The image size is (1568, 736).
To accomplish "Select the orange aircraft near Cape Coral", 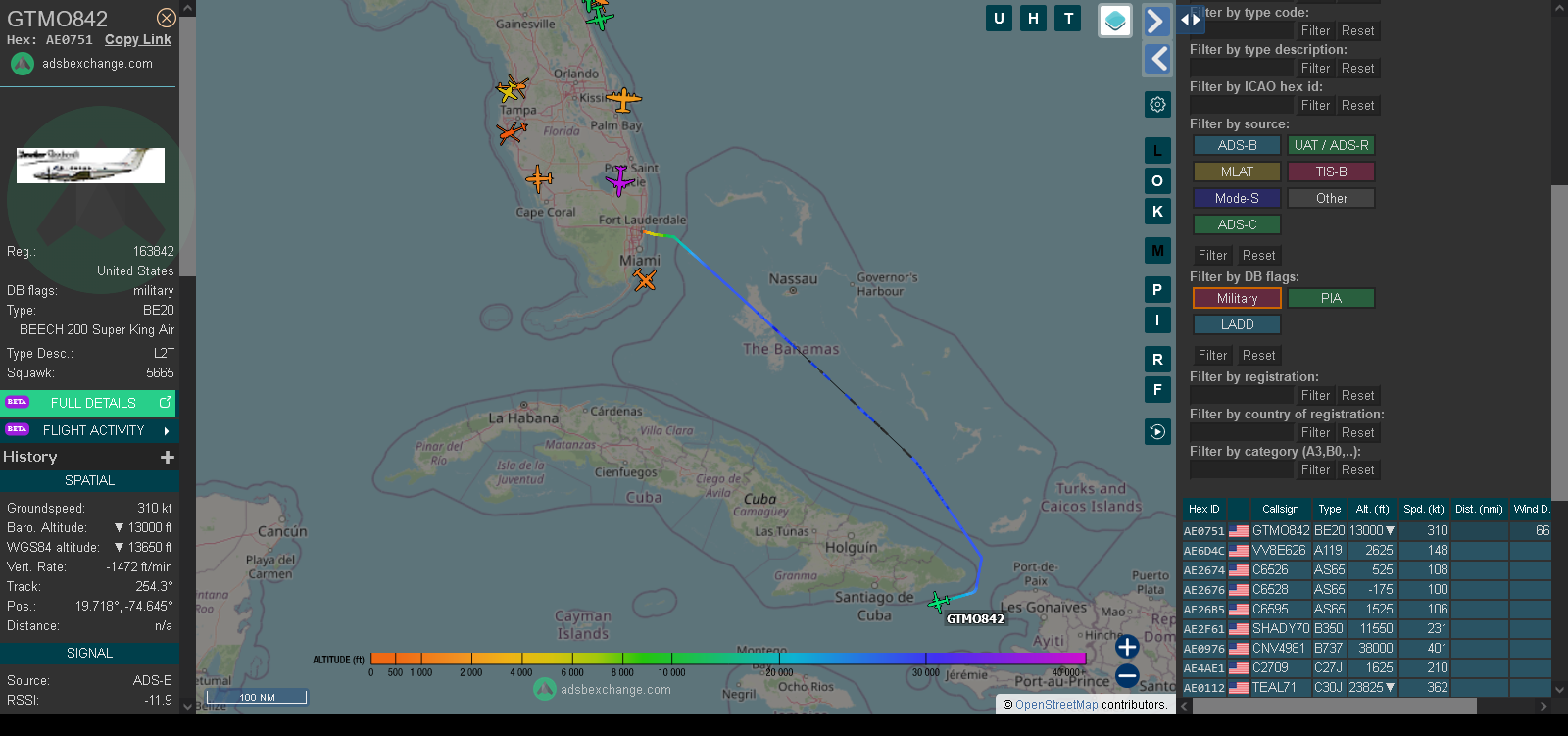I will [x=539, y=179].
